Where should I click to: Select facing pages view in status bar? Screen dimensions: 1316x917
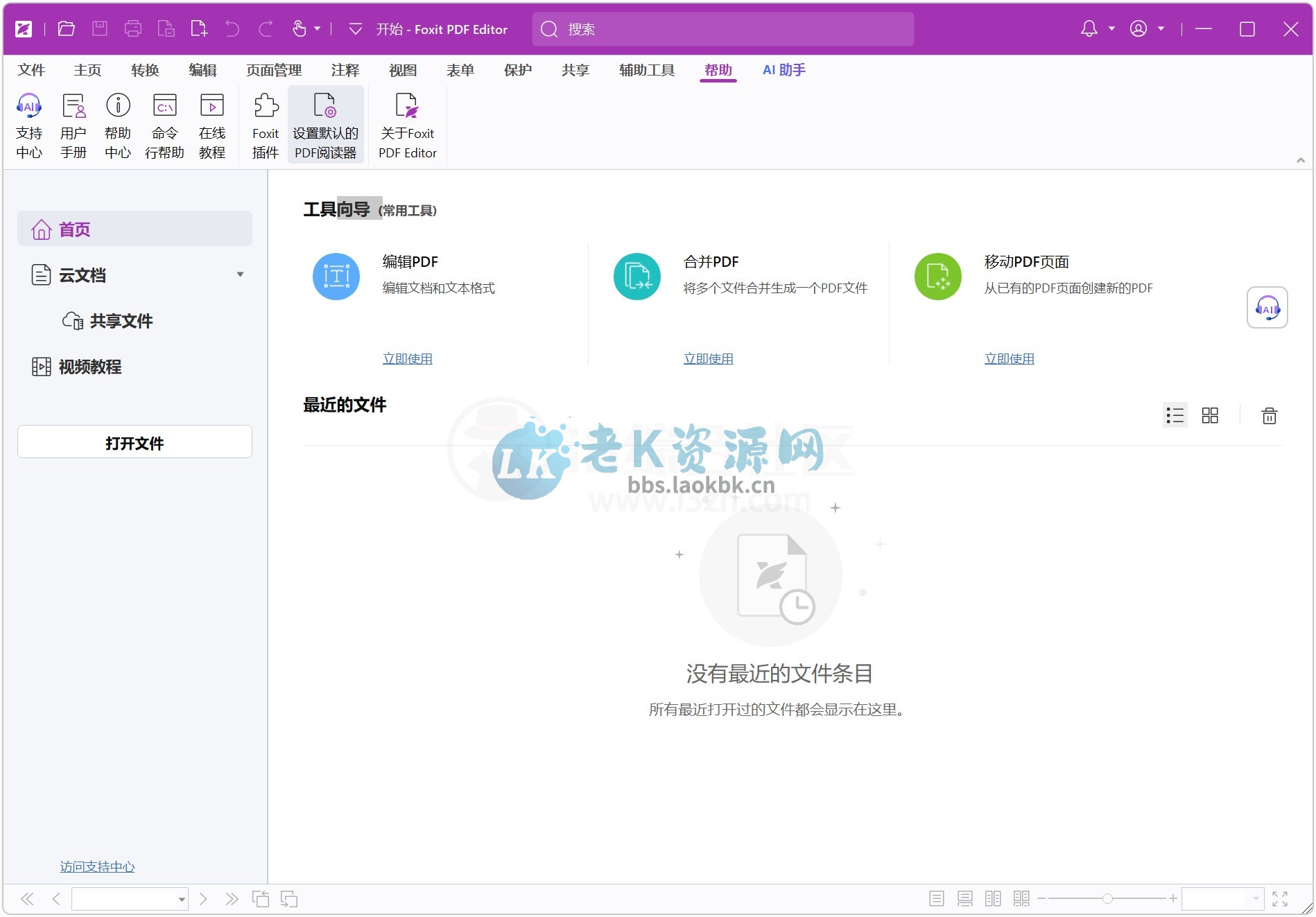[993, 899]
